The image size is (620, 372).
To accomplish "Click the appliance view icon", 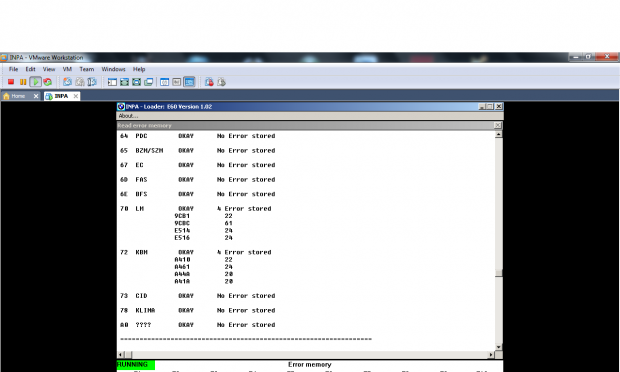I will [x=177, y=82].
